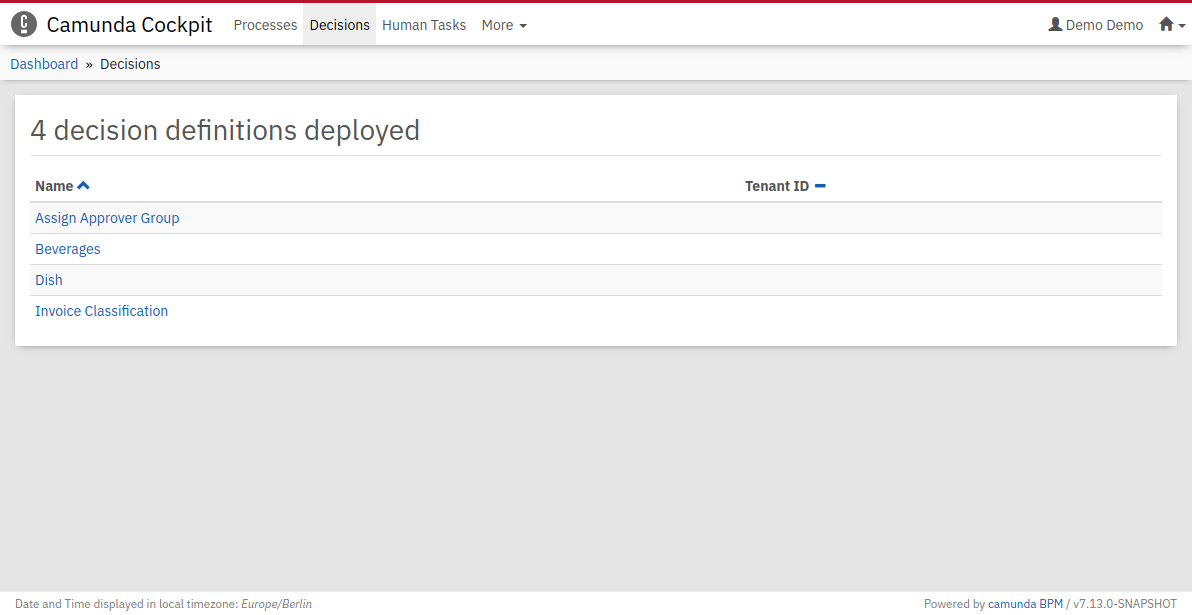This screenshot has width=1192, height=615.
Task: Click the Tenant ID column header text
Action: coord(776,186)
